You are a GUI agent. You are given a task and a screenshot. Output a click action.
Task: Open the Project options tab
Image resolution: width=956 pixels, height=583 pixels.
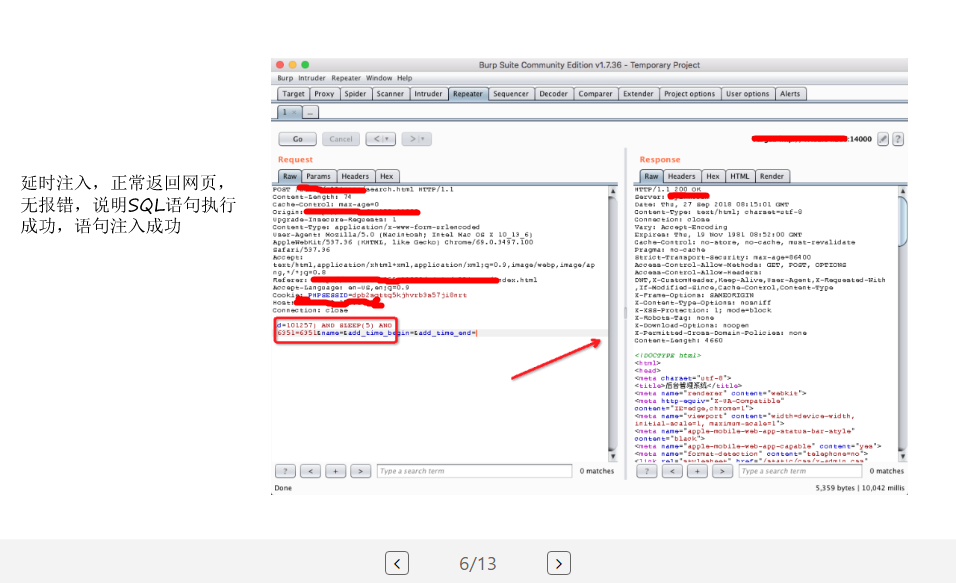[x=690, y=94]
